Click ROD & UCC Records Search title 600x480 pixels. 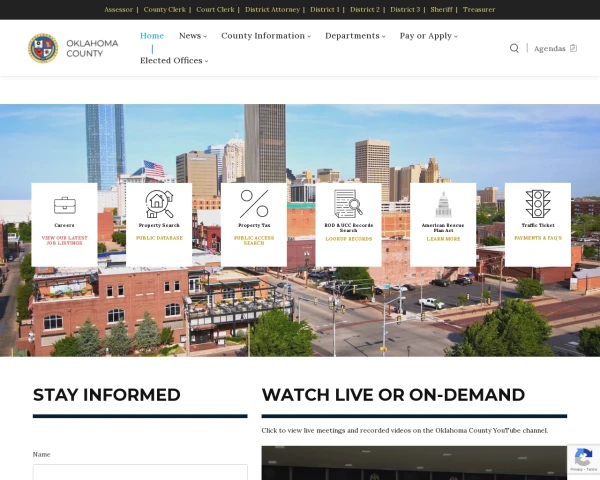(x=349, y=228)
